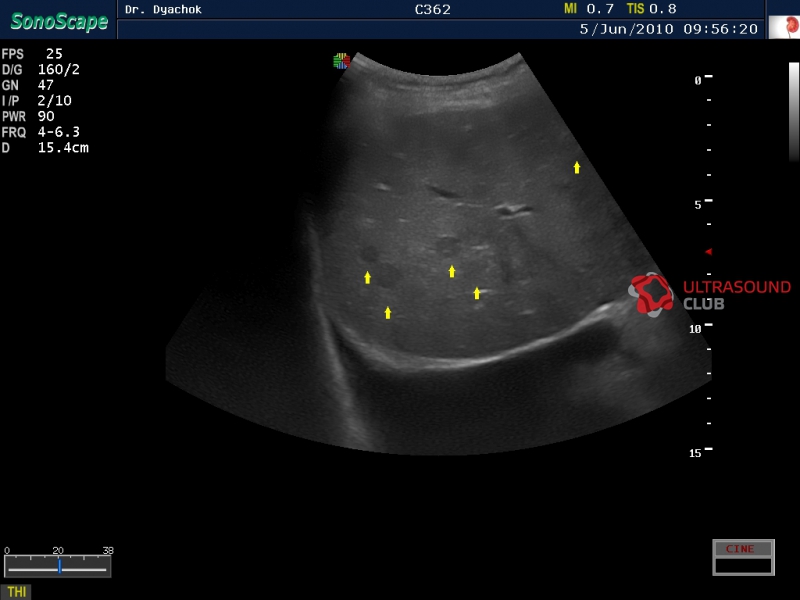Viewport: 800px width, 600px height.
Task: Click the empty box under CINE
Action: [743, 566]
